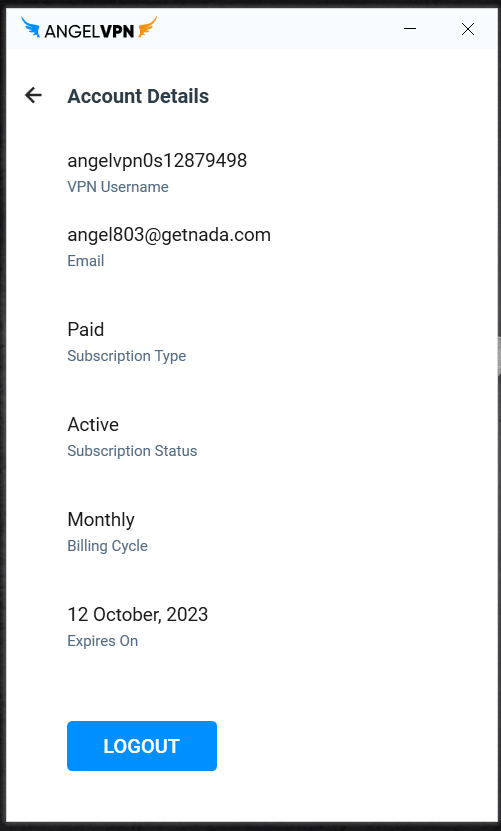Click the LOGOUT button
Screen dimensions: 501x831
(x=142, y=746)
